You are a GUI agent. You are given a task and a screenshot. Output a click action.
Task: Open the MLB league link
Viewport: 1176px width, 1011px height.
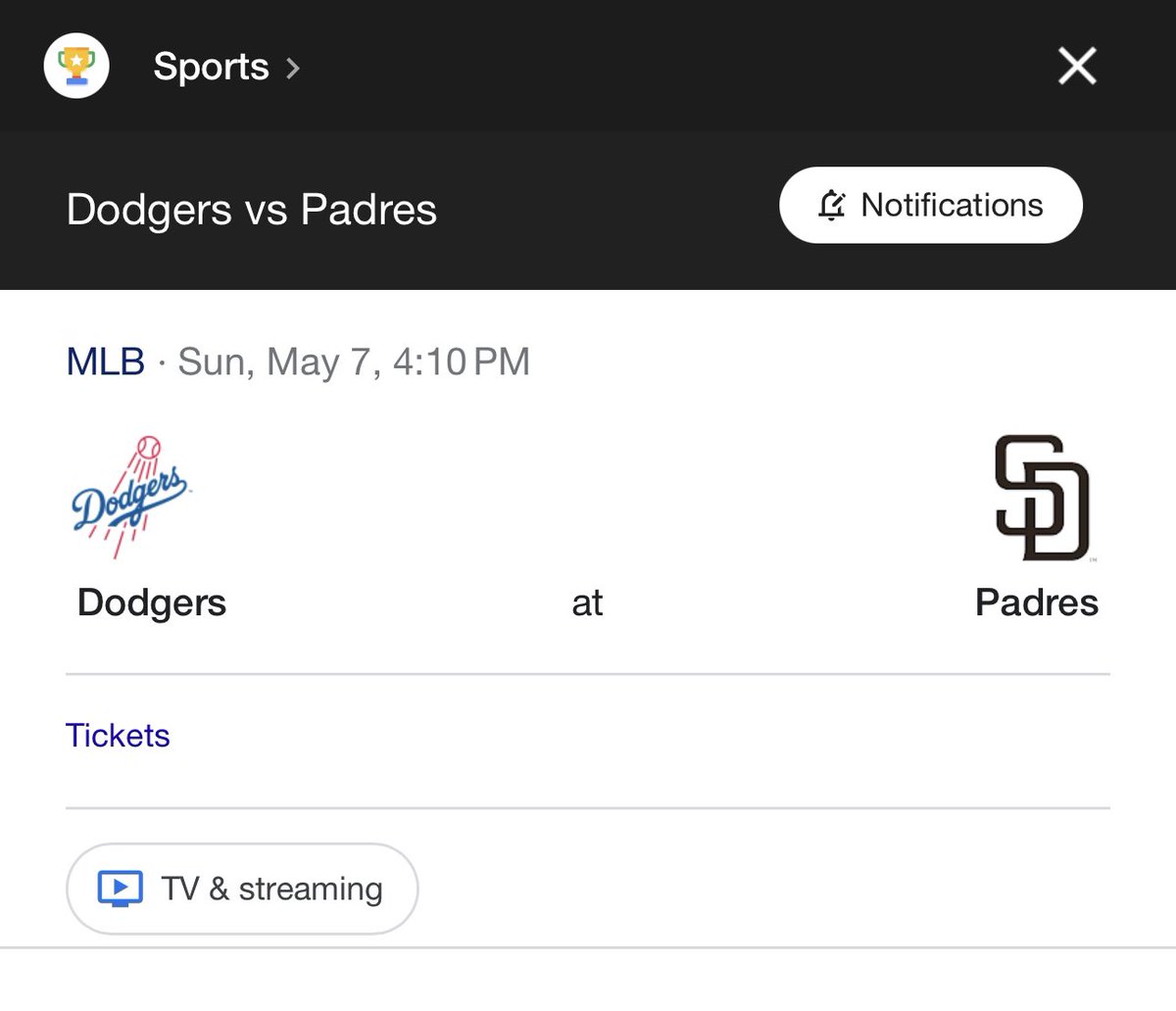106,361
